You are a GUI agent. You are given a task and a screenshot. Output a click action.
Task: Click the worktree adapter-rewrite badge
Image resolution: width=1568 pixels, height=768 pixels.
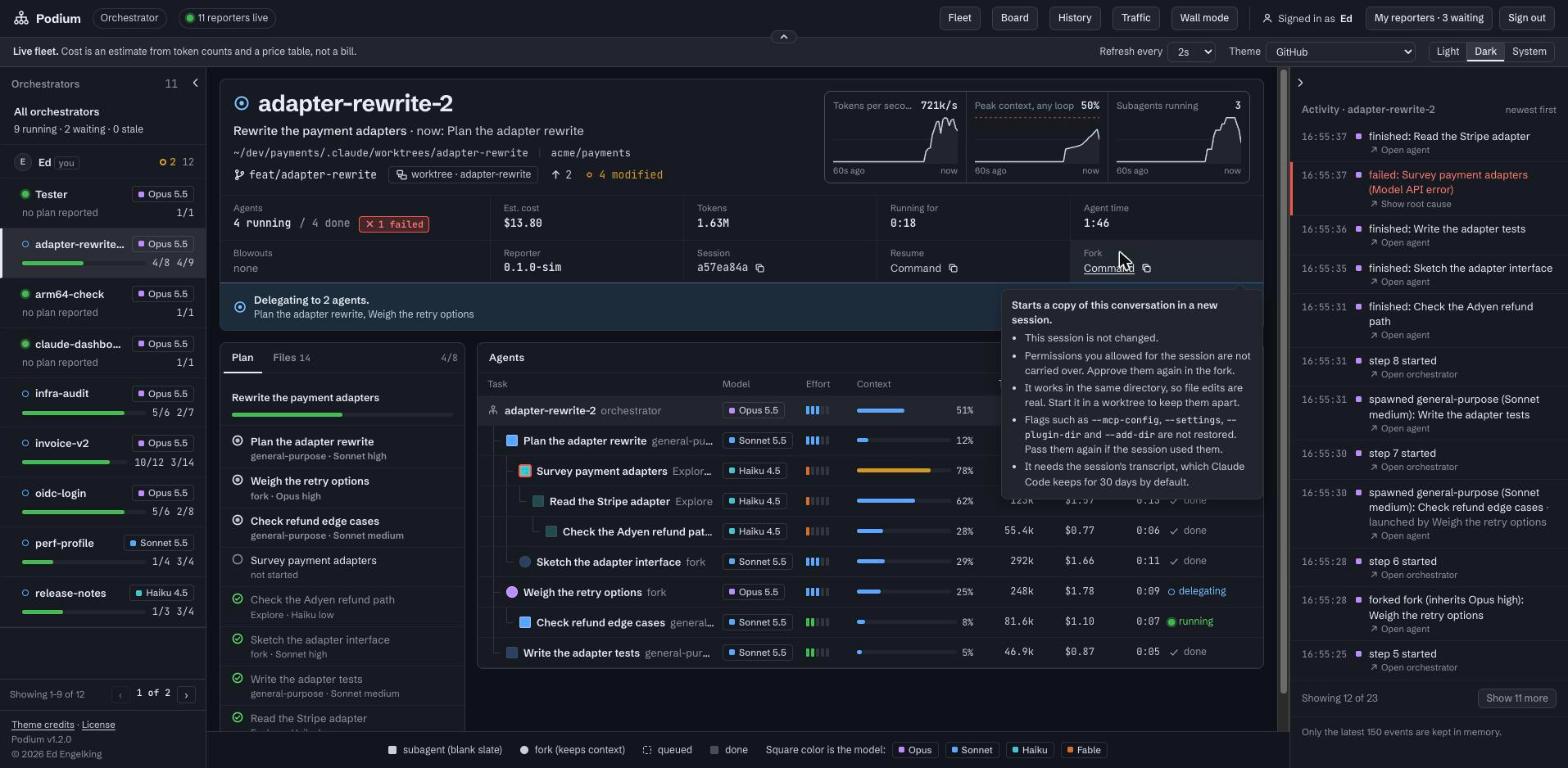tap(463, 175)
